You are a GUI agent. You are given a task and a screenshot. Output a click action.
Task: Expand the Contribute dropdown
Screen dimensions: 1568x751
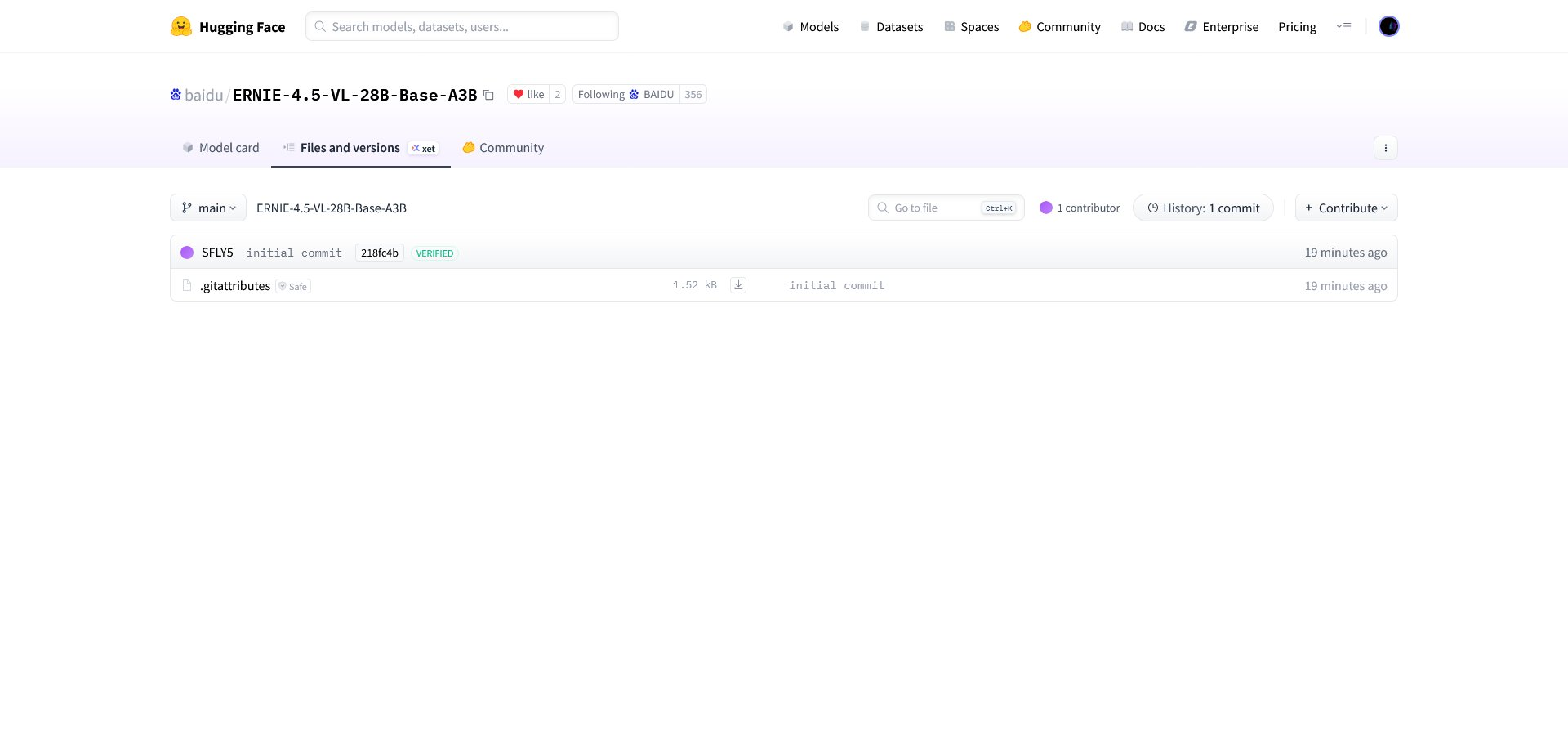pyautogui.click(x=1346, y=208)
